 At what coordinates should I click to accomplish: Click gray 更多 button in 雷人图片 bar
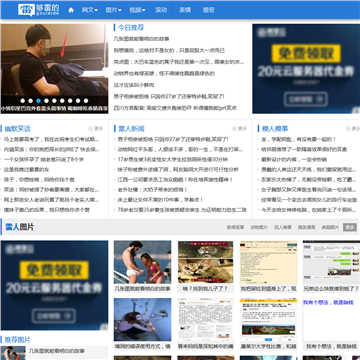tap(350, 227)
